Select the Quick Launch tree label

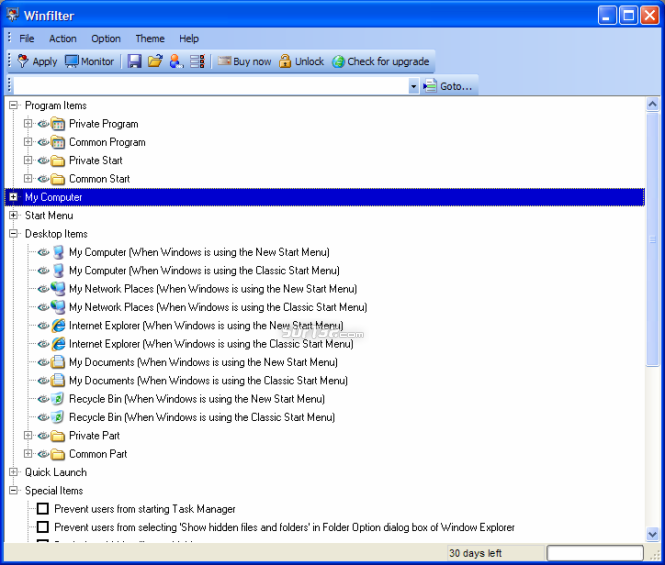[56, 472]
